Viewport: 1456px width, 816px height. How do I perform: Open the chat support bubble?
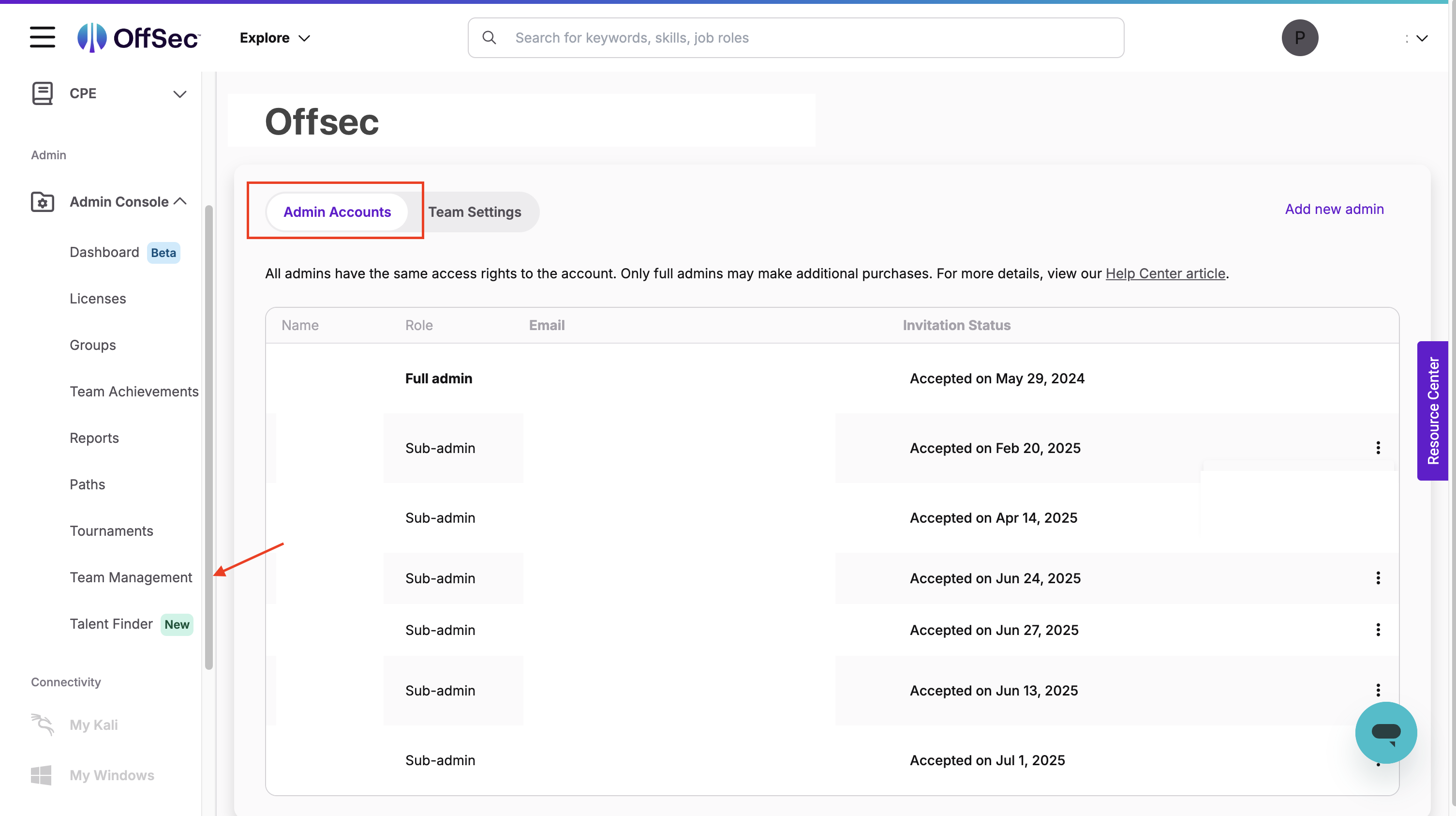[x=1385, y=732]
